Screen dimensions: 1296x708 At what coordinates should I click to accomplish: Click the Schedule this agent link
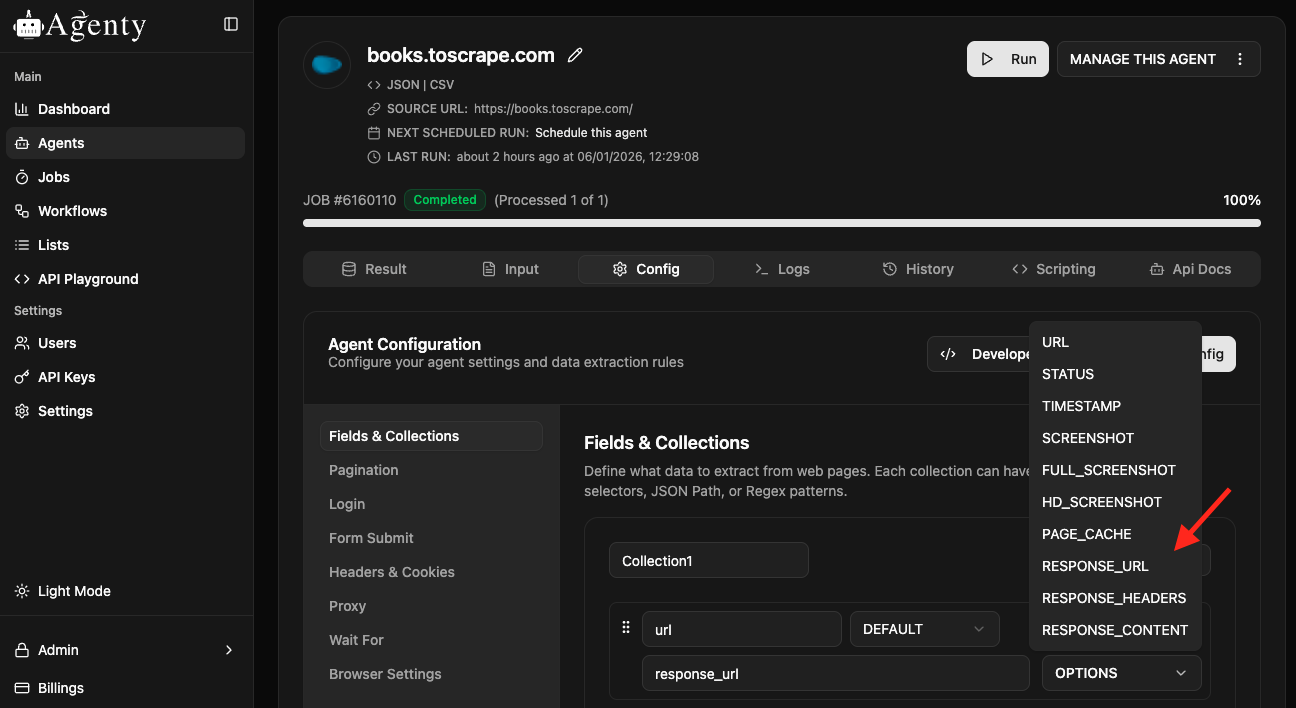591,133
